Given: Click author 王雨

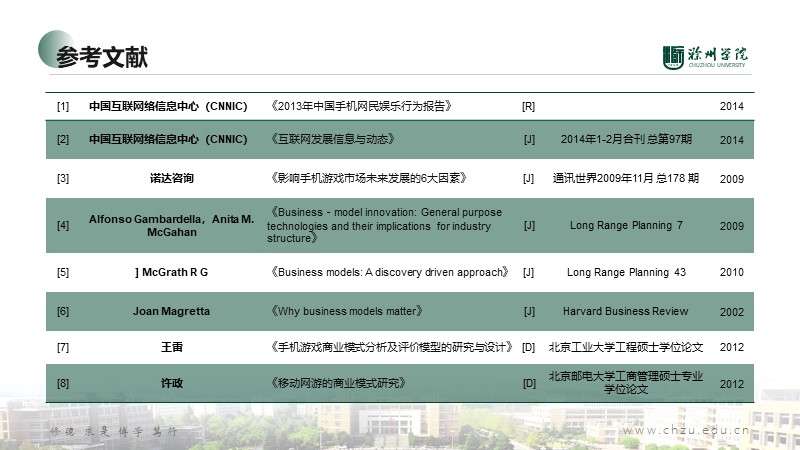Looking at the screenshot, I should point(171,347).
